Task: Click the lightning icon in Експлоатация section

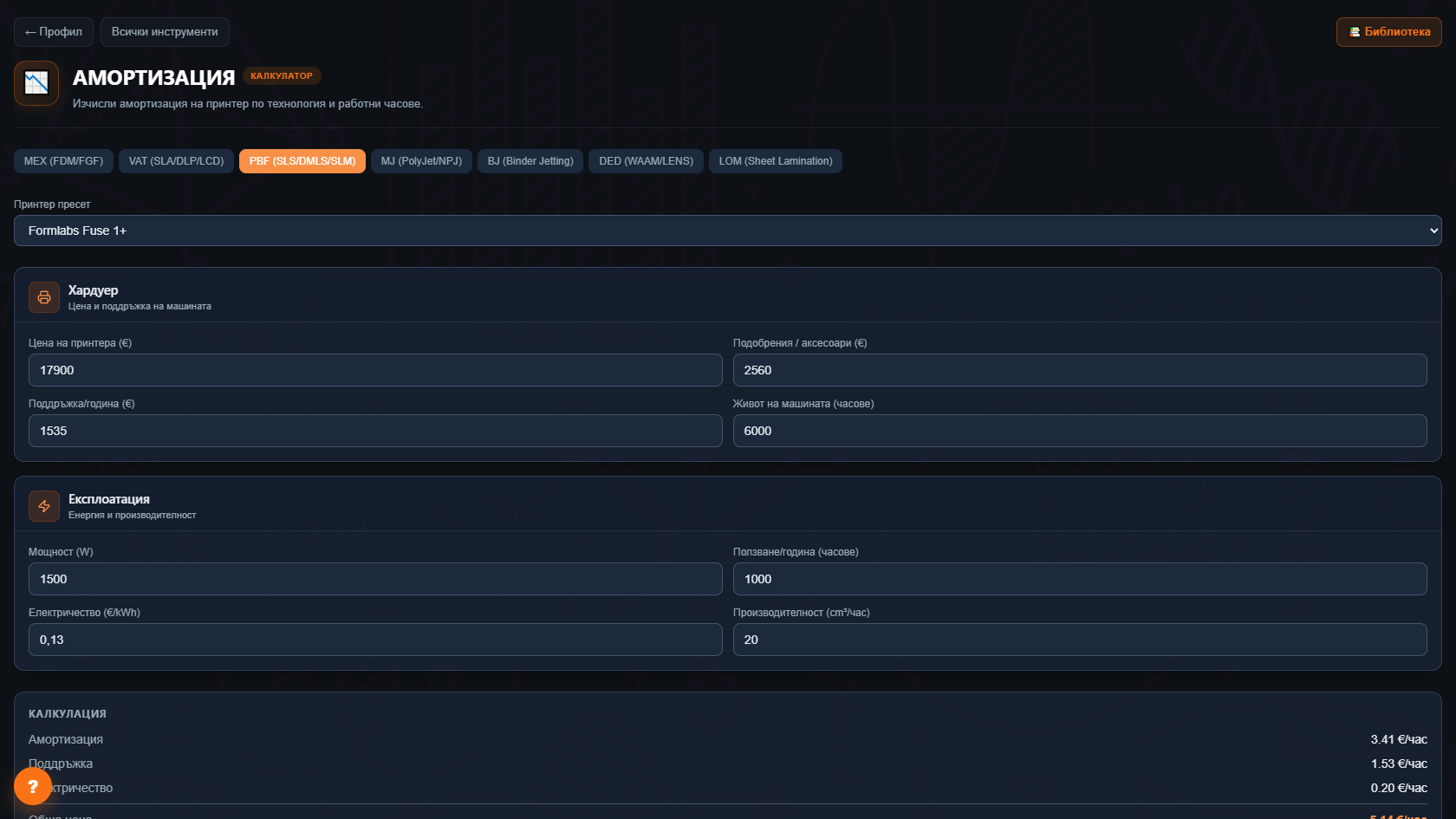Action: [44, 506]
